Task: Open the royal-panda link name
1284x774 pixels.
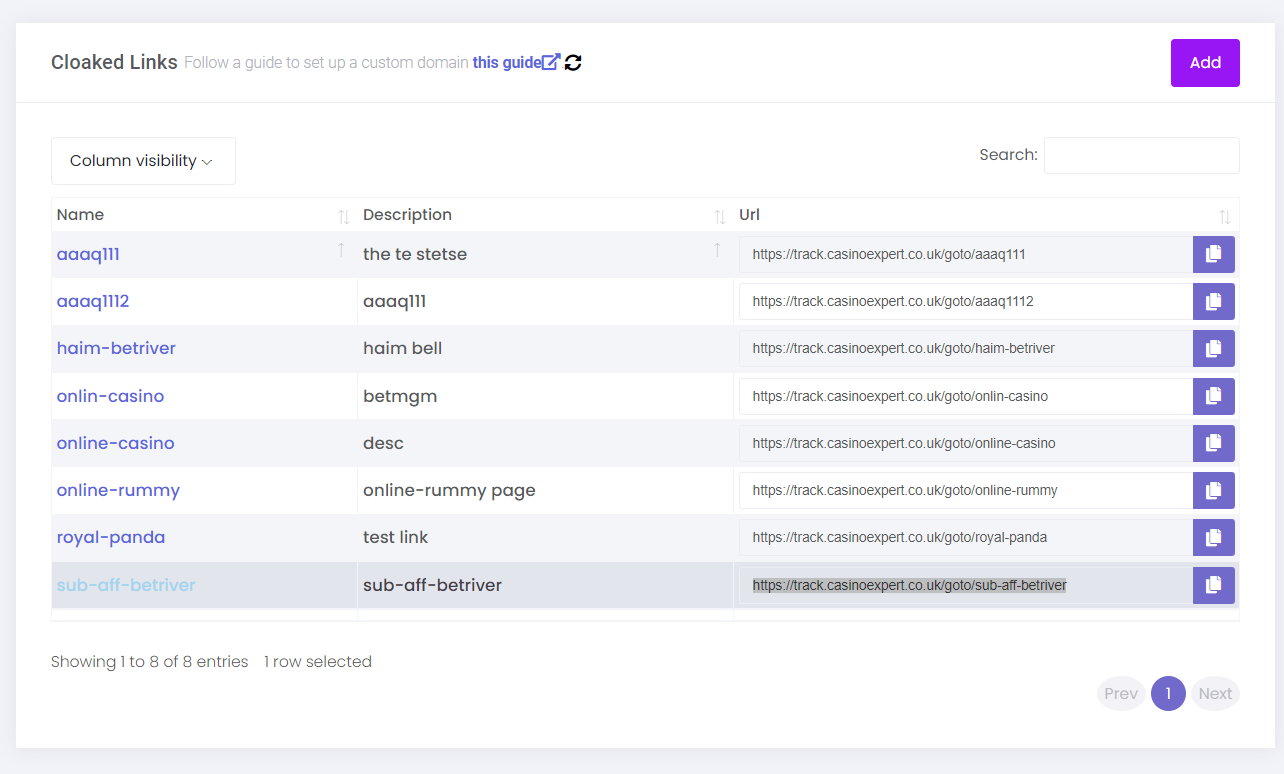Action: point(111,537)
